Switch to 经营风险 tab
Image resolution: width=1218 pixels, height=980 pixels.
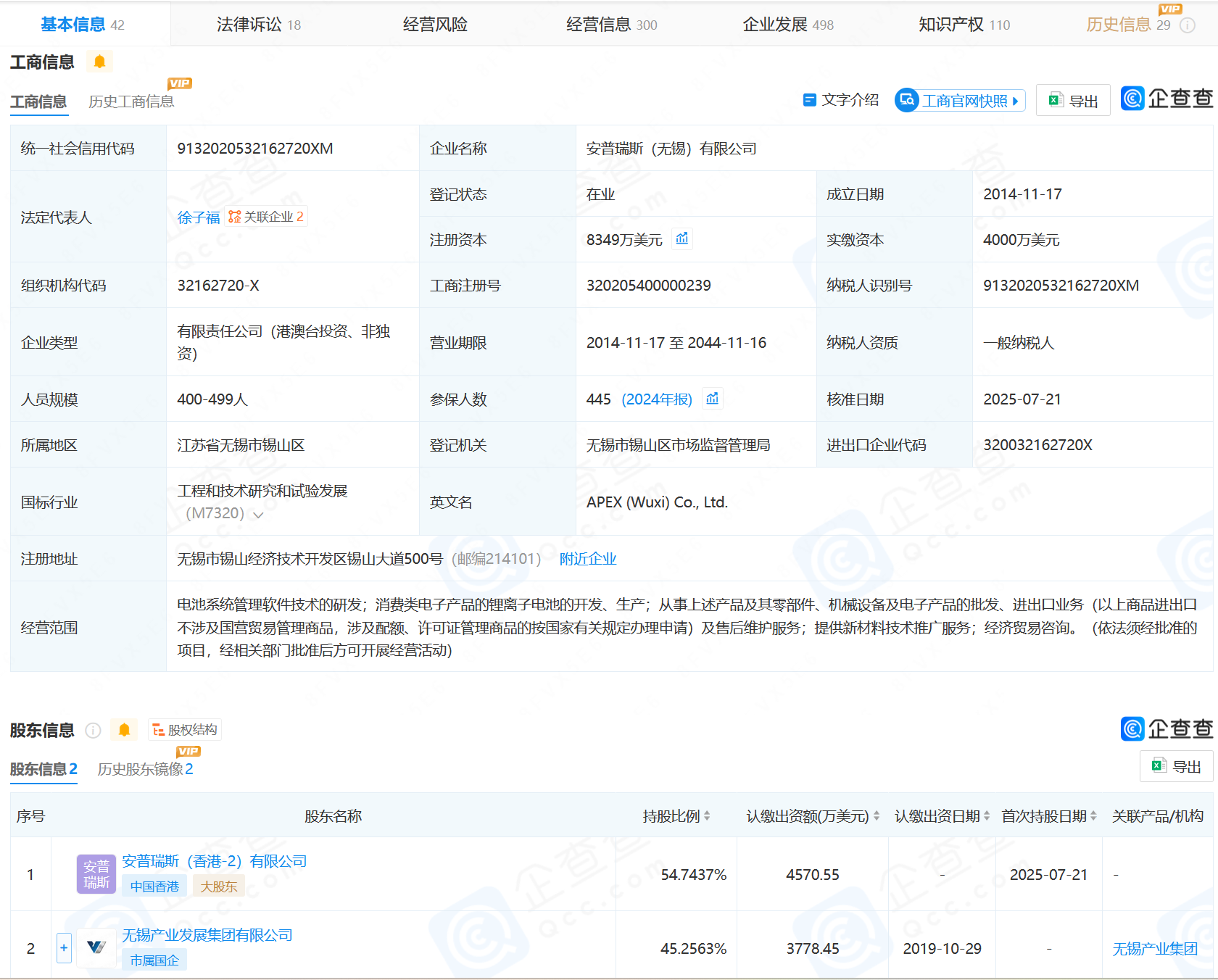pos(435,25)
